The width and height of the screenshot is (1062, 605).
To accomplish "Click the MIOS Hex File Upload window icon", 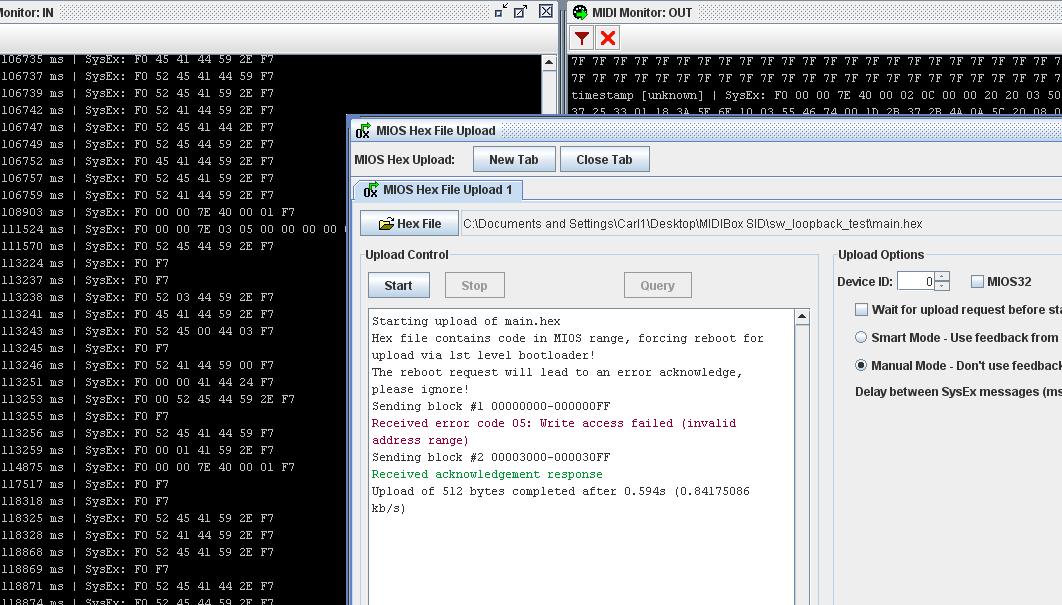I will tap(363, 131).
